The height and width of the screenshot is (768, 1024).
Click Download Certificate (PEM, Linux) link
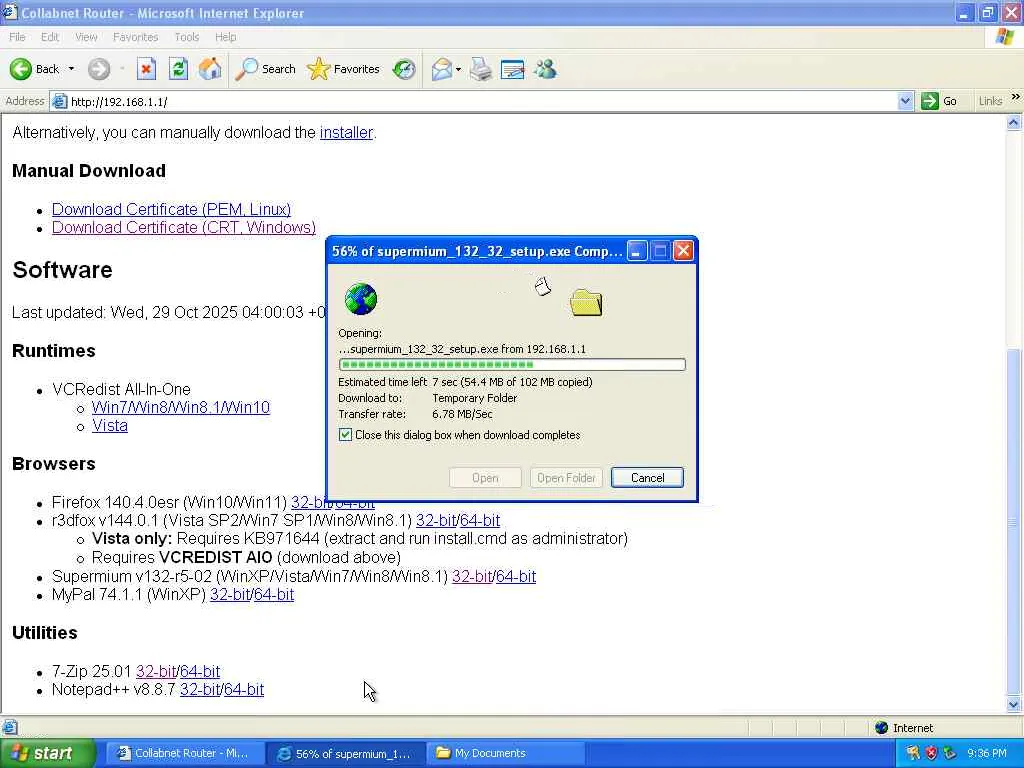171,209
